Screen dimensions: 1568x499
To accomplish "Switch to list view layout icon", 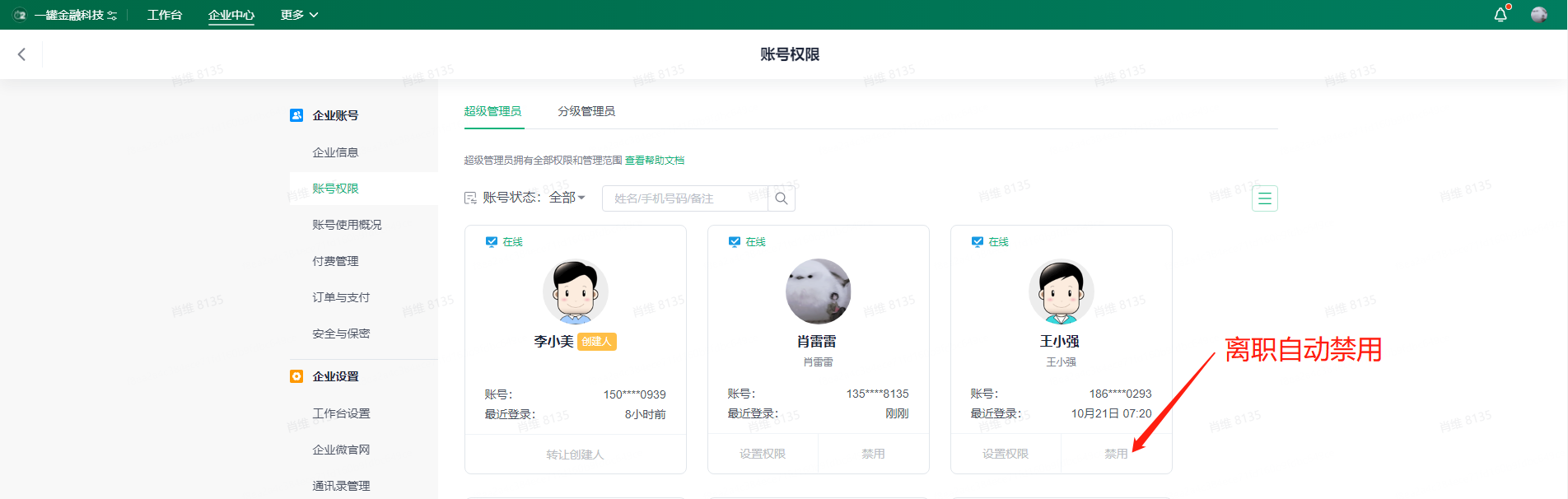I will click(1264, 198).
